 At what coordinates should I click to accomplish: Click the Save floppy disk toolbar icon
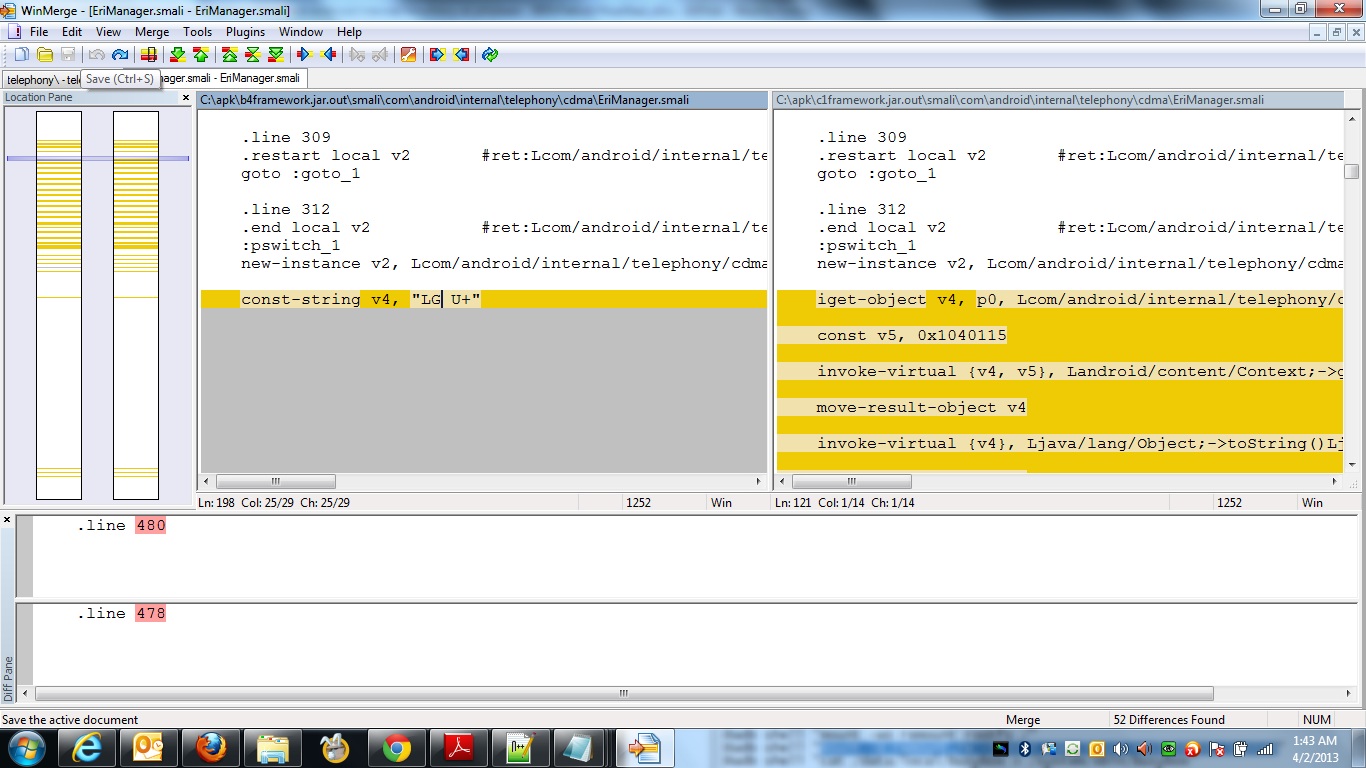point(68,55)
